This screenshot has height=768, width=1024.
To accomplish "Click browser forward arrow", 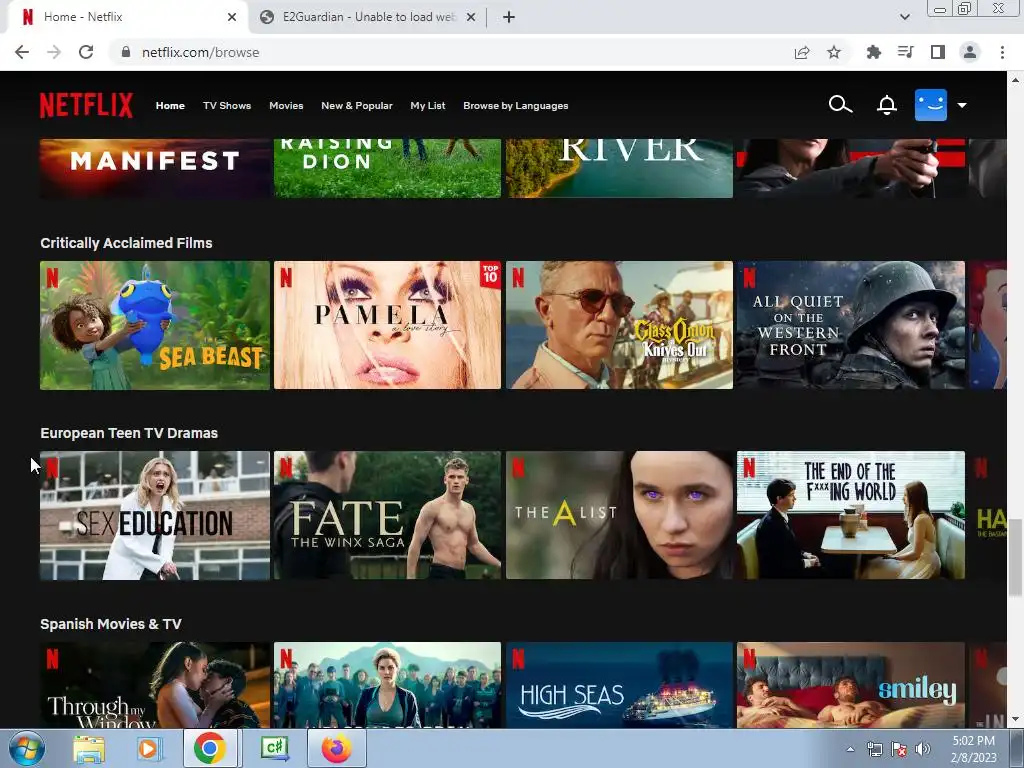I will pyautogui.click(x=54, y=52).
